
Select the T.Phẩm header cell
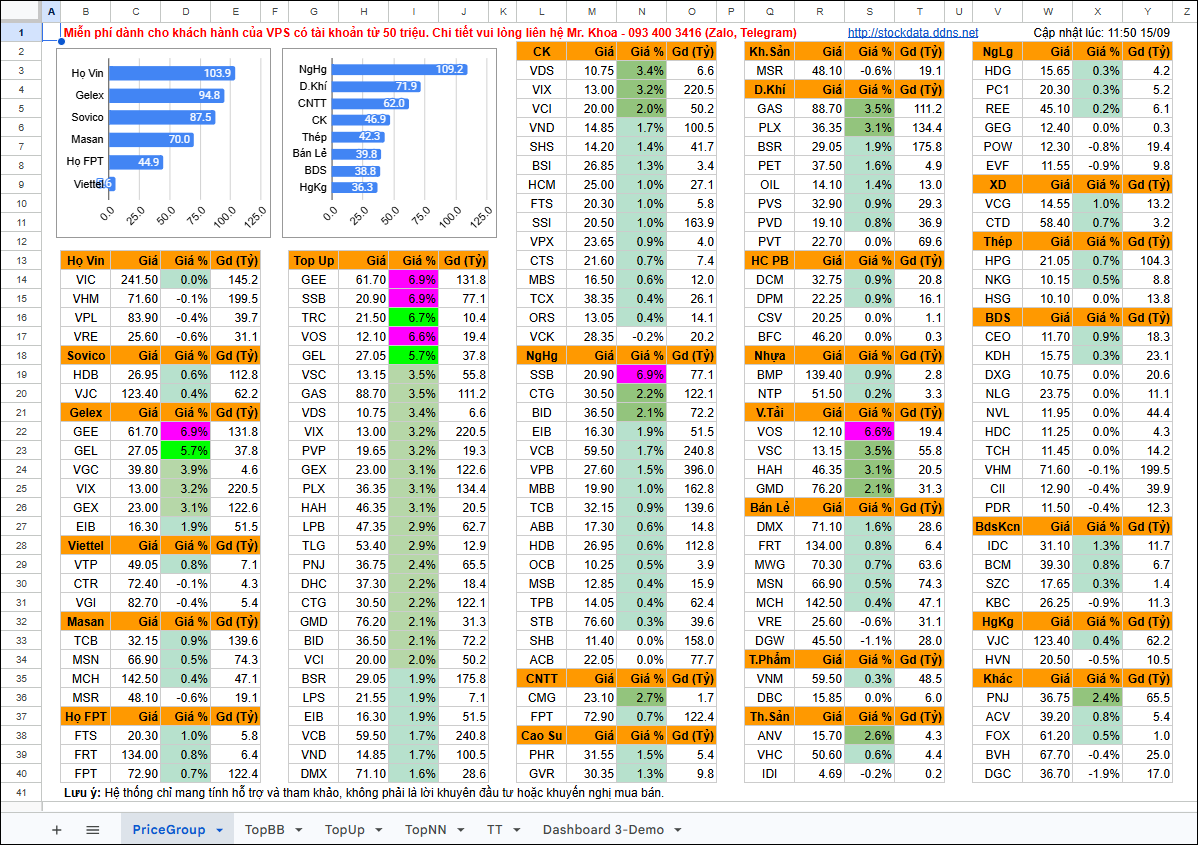[769, 660]
